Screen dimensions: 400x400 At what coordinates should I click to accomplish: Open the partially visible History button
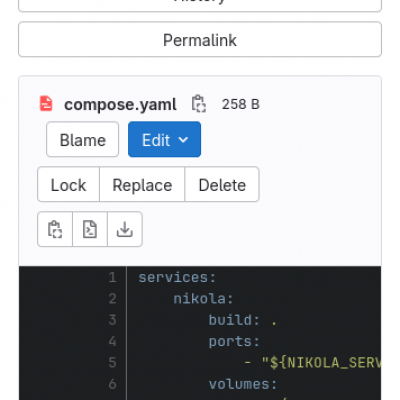[200, 5]
